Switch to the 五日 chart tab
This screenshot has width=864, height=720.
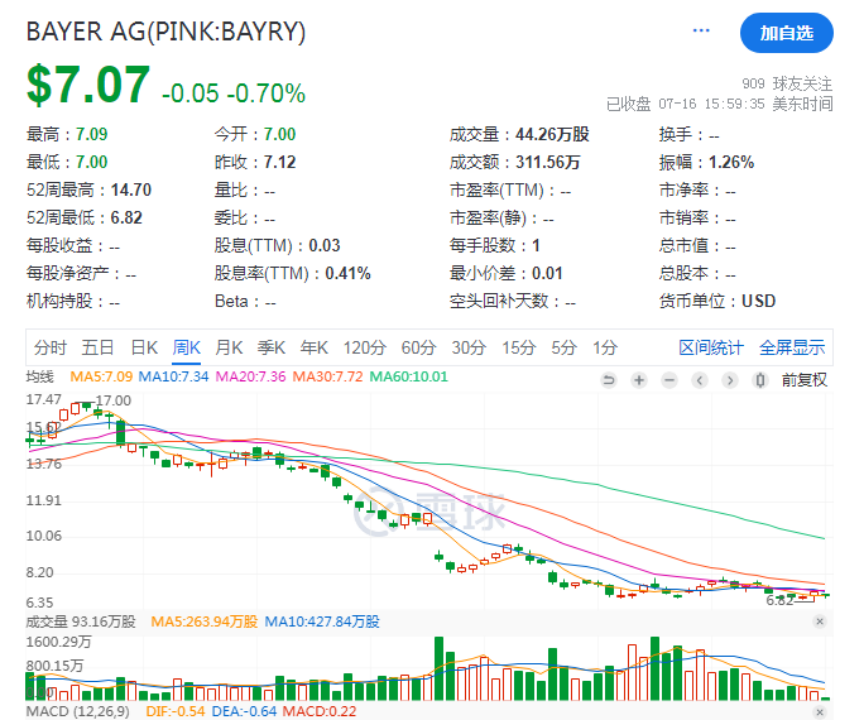click(98, 348)
